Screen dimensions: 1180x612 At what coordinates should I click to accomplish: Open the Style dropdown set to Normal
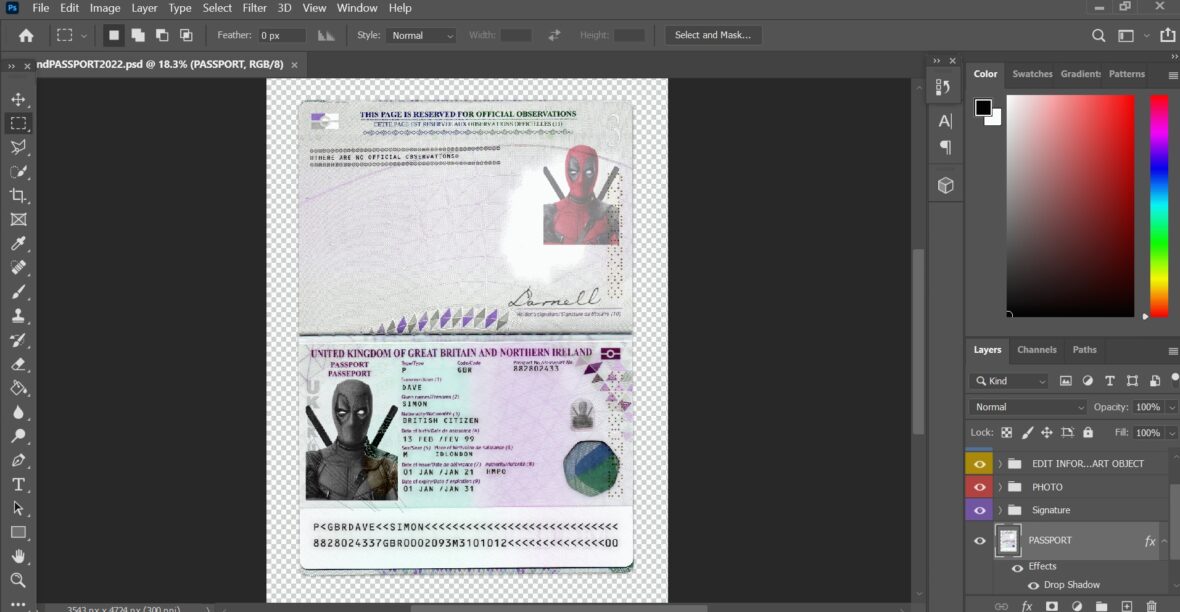pos(421,35)
